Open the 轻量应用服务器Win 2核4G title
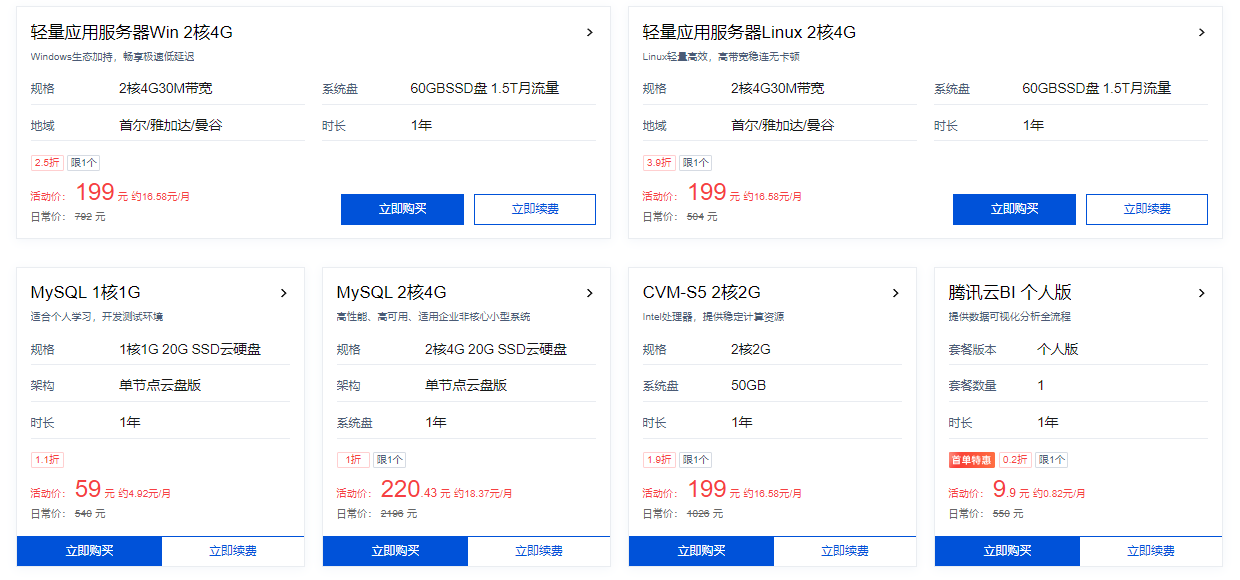The height and width of the screenshot is (580, 1240). [132, 32]
